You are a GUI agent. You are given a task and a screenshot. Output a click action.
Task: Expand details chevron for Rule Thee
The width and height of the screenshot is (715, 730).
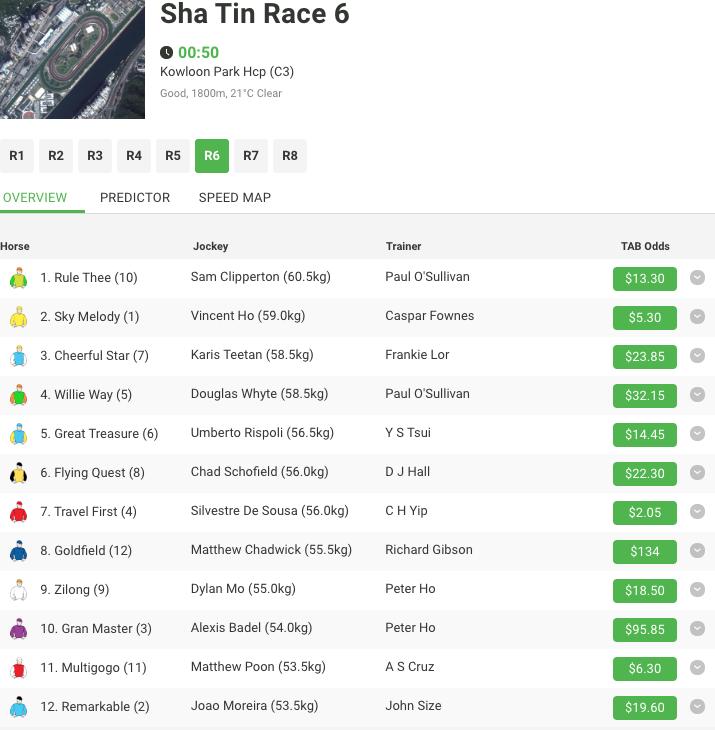[x=697, y=277]
